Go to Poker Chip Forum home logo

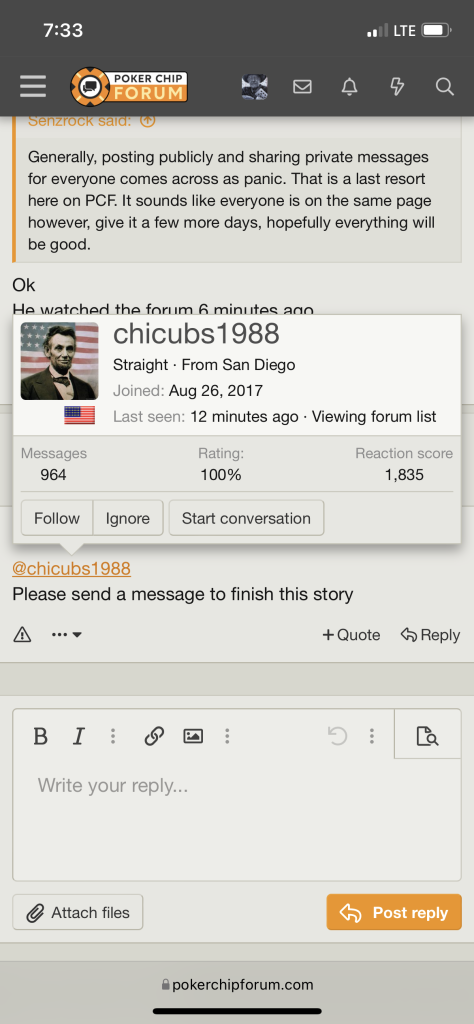coord(129,86)
